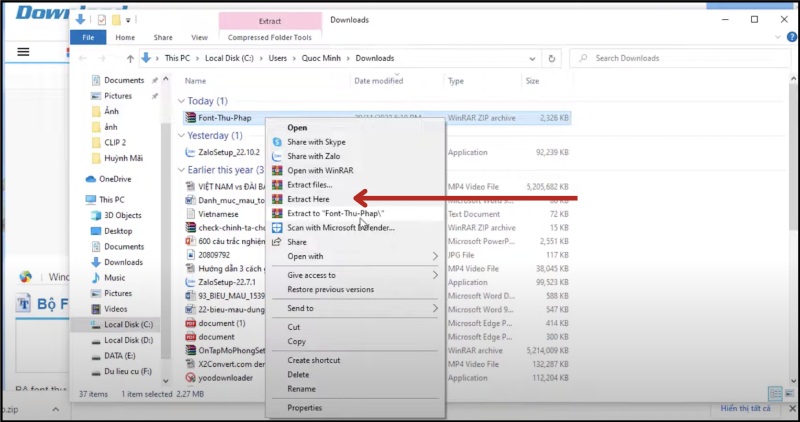Click the Font-Thu-Phap ZIP archive icon
This screenshot has width=800, height=422.
coord(190,118)
